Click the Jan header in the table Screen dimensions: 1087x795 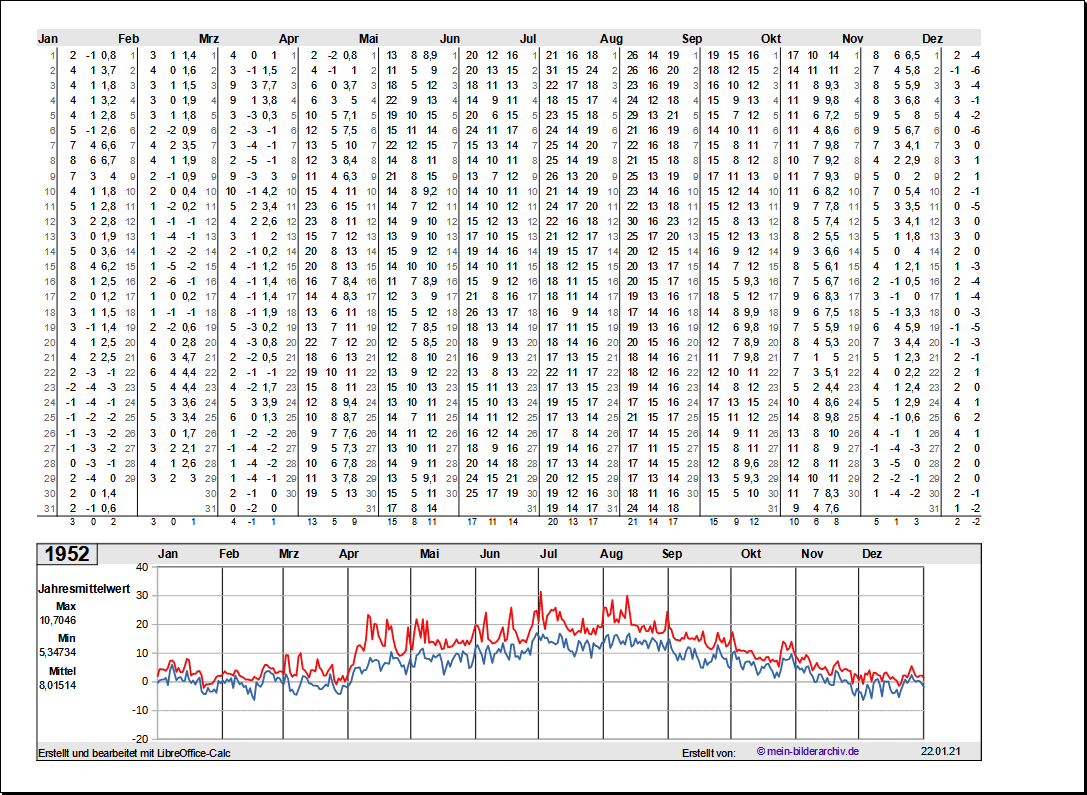click(x=48, y=39)
